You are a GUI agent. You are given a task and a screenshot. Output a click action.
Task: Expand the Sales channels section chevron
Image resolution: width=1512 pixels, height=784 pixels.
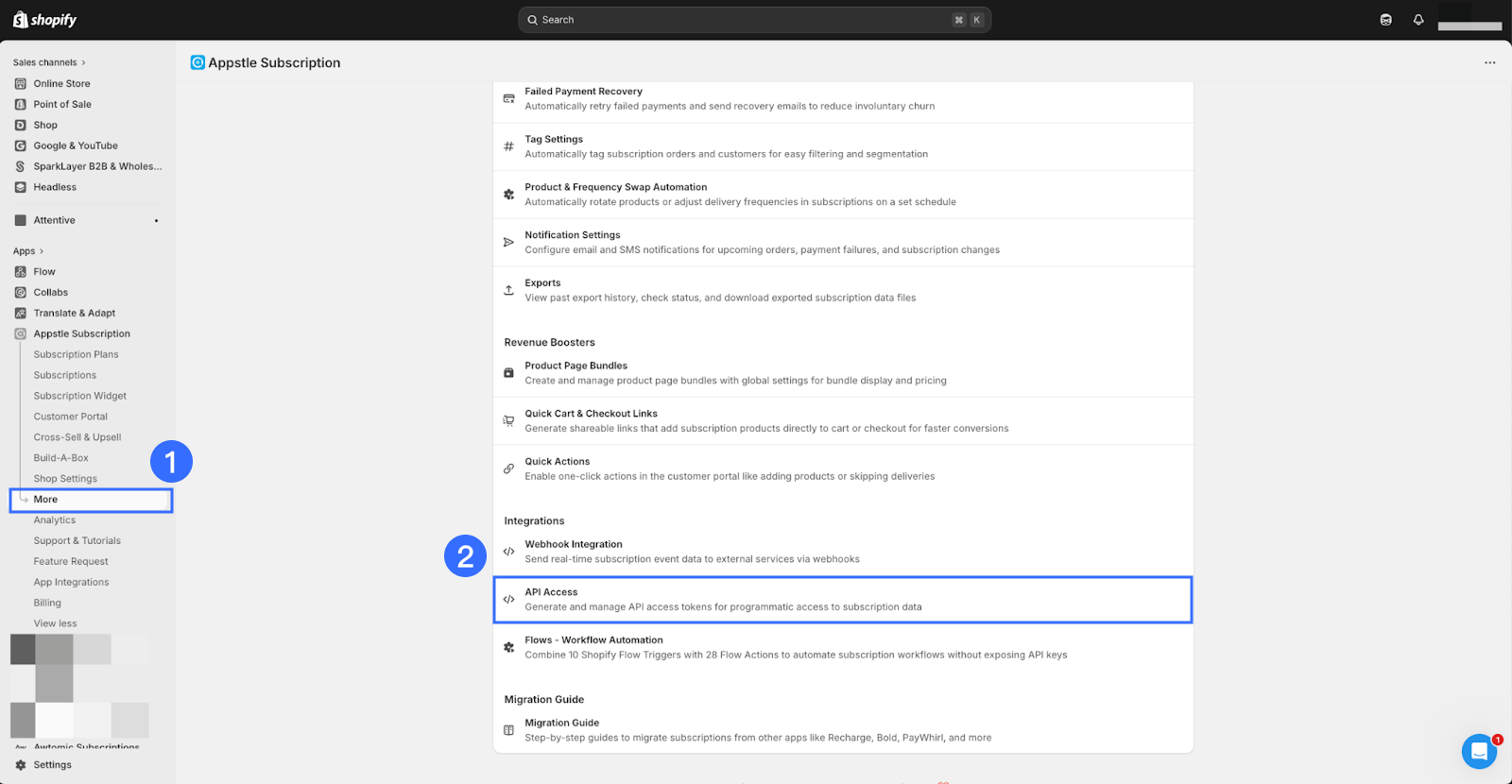(83, 63)
